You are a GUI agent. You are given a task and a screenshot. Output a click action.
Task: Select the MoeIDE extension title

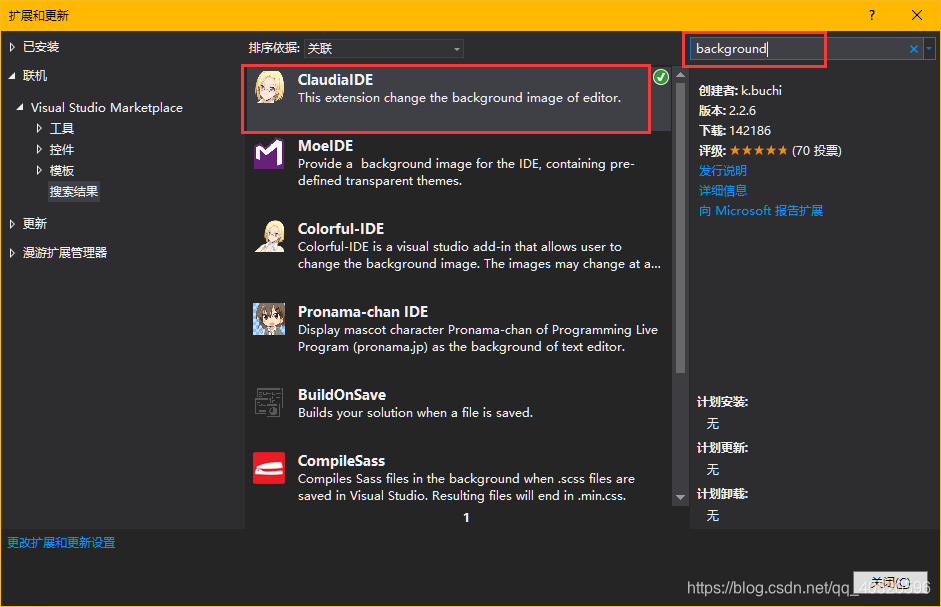coord(325,146)
